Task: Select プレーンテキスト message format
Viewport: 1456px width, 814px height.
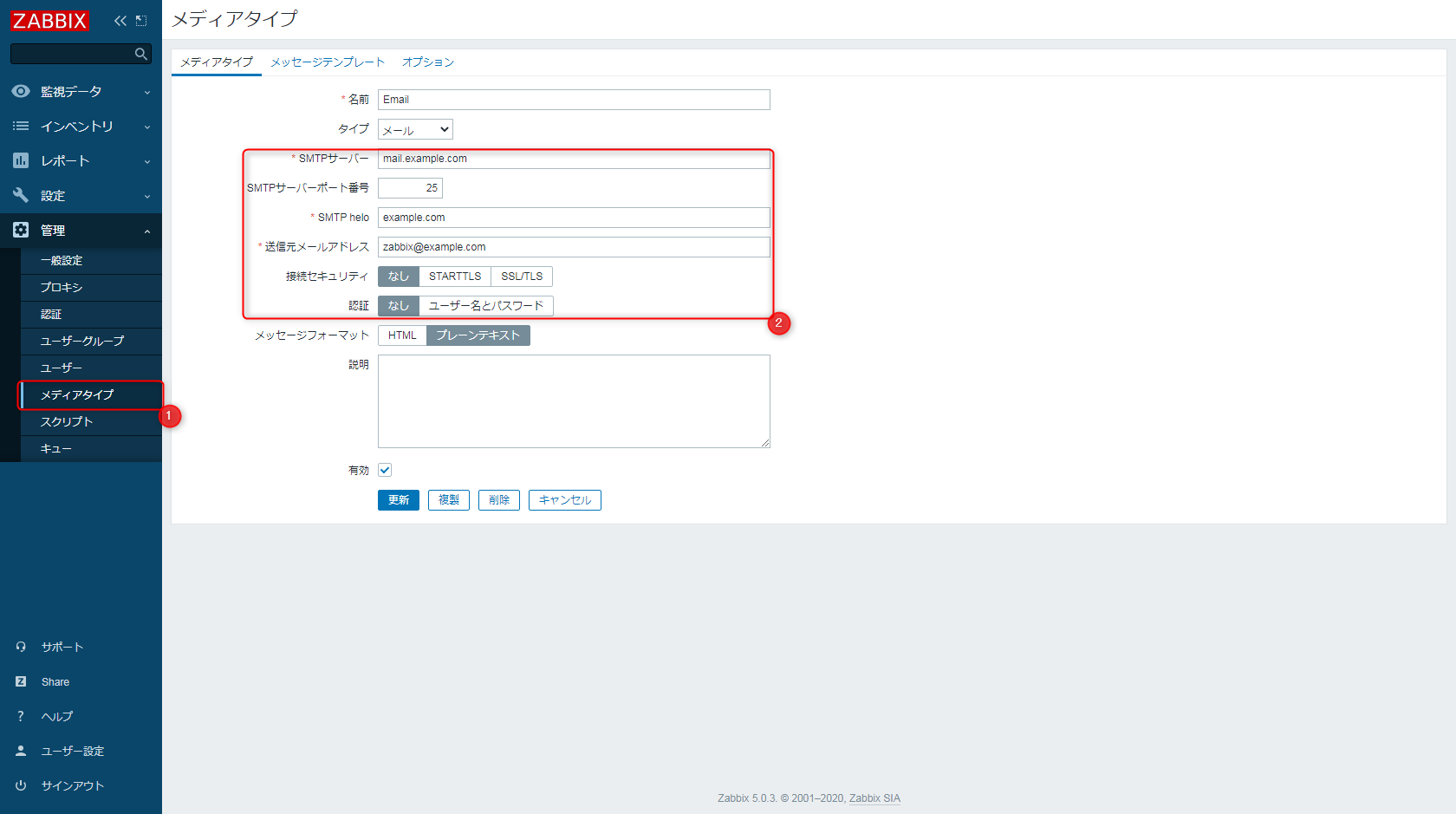Action: [478, 335]
